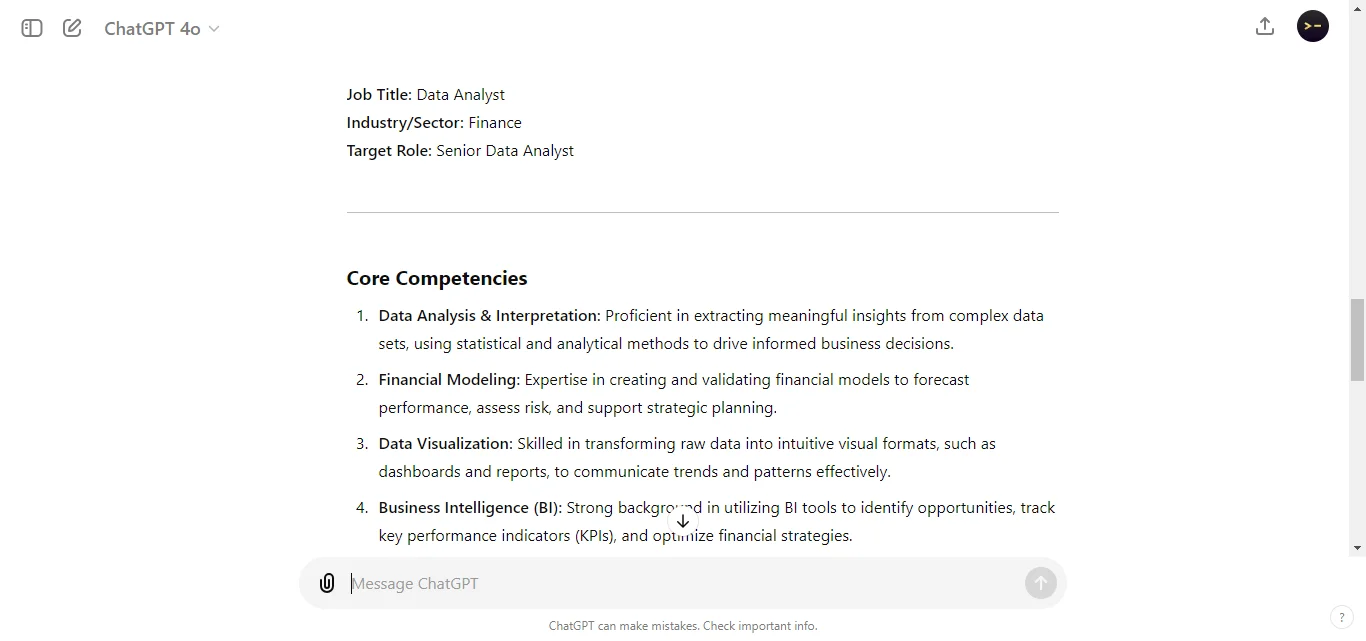Select the Financial Modeling list item title
1366x641 pixels.
click(449, 380)
